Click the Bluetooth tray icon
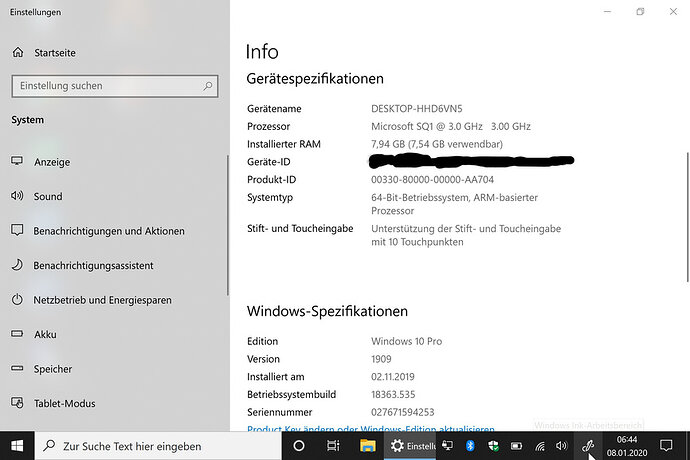The image size is (690, 460). [470, 446]
